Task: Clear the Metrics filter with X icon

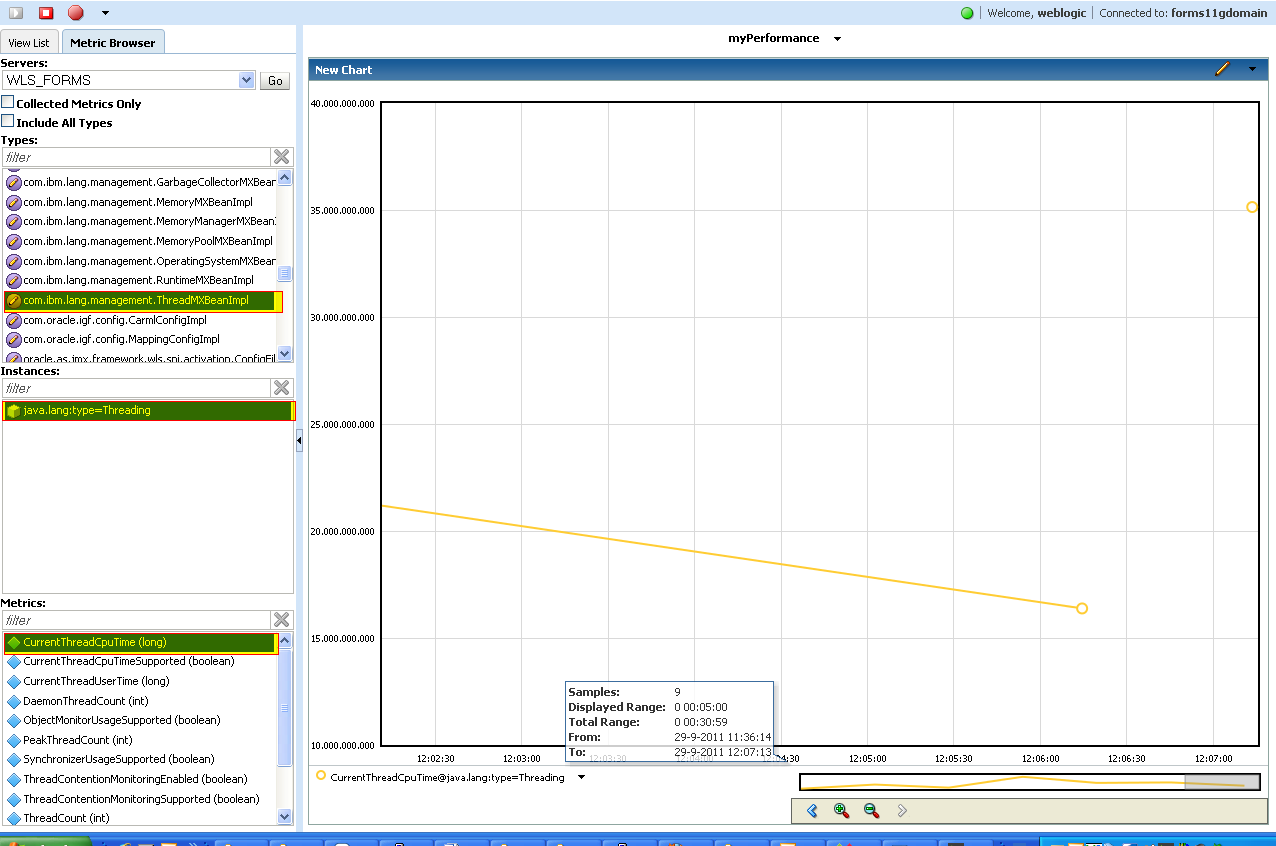Action: tap(282, 620)
